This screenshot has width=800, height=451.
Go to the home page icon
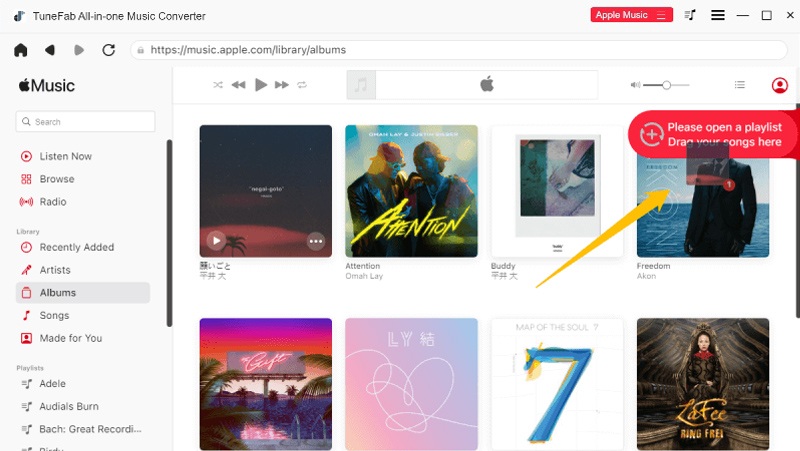(x=21, y=50)
